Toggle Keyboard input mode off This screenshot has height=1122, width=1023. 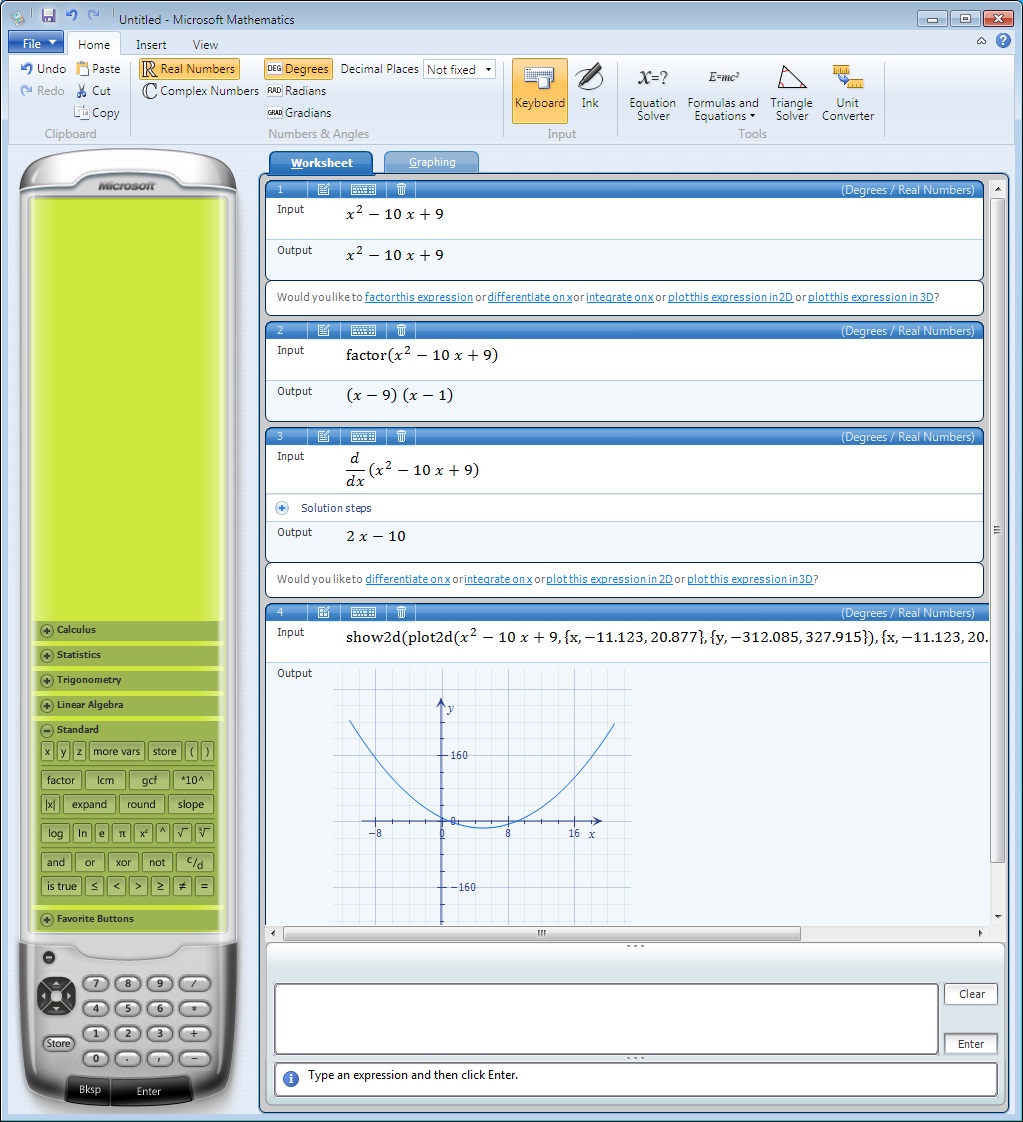pos(539,91)
